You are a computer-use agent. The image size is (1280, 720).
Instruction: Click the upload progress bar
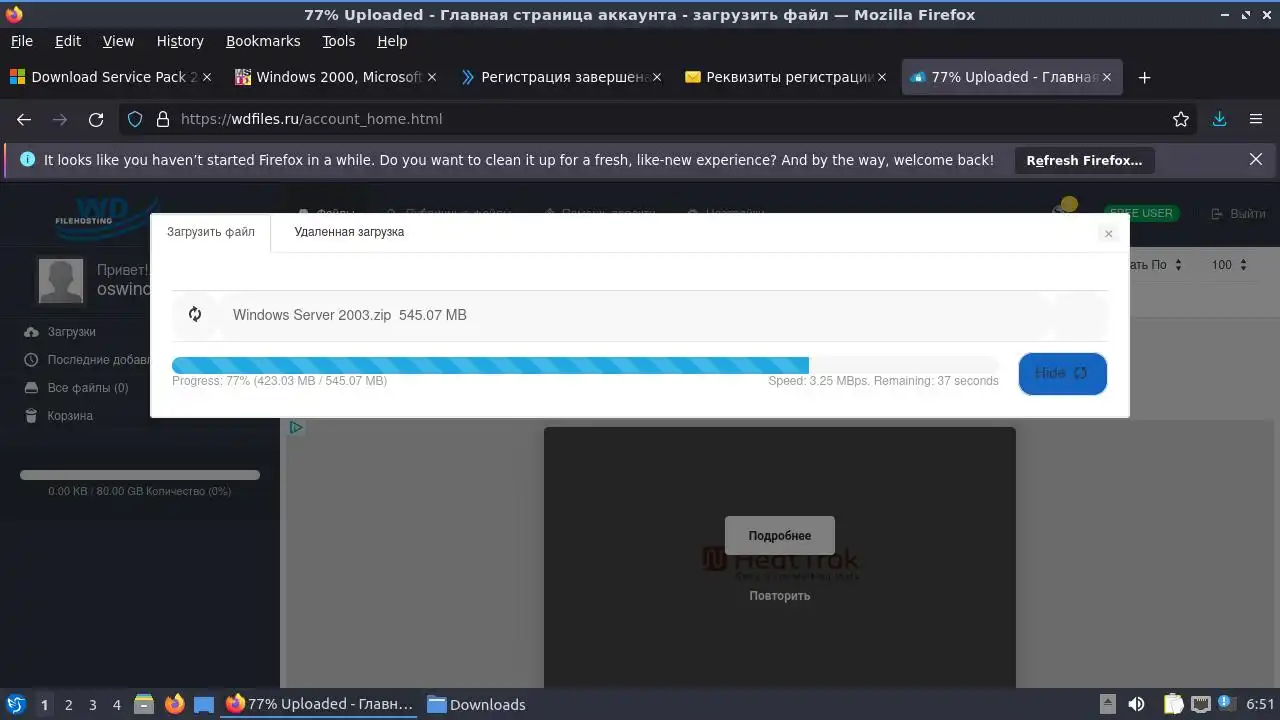(585, 365)
